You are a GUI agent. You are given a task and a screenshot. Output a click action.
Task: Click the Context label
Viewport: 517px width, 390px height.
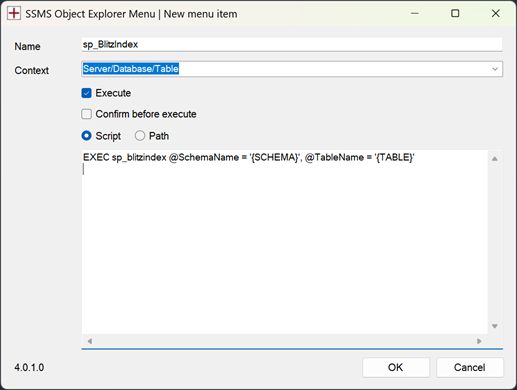(32, 70)
